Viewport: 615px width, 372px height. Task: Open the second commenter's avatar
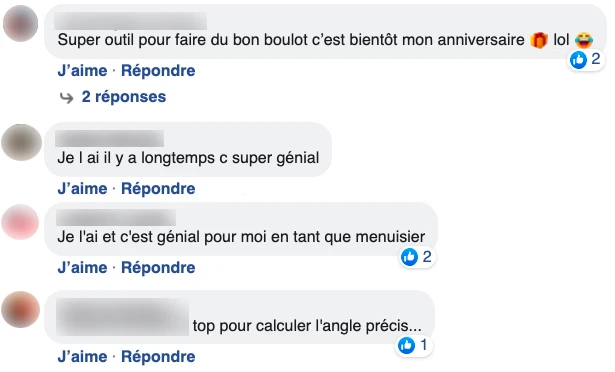(21, 142)
